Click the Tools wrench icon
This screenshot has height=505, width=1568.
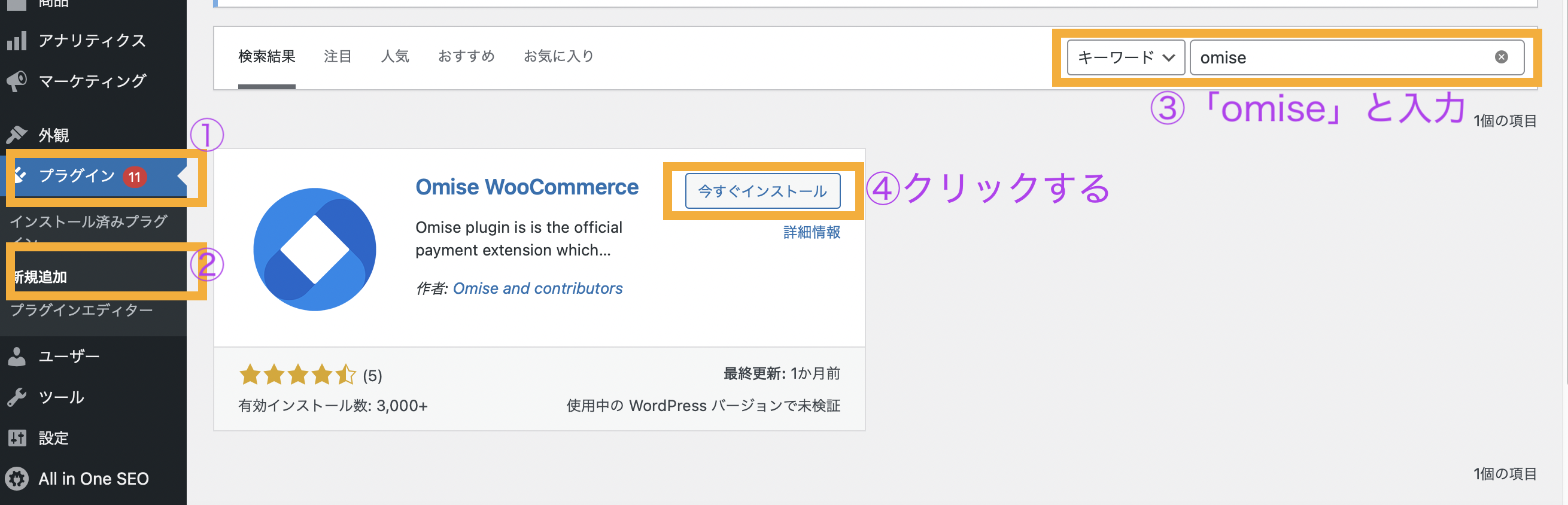[17, 397]
